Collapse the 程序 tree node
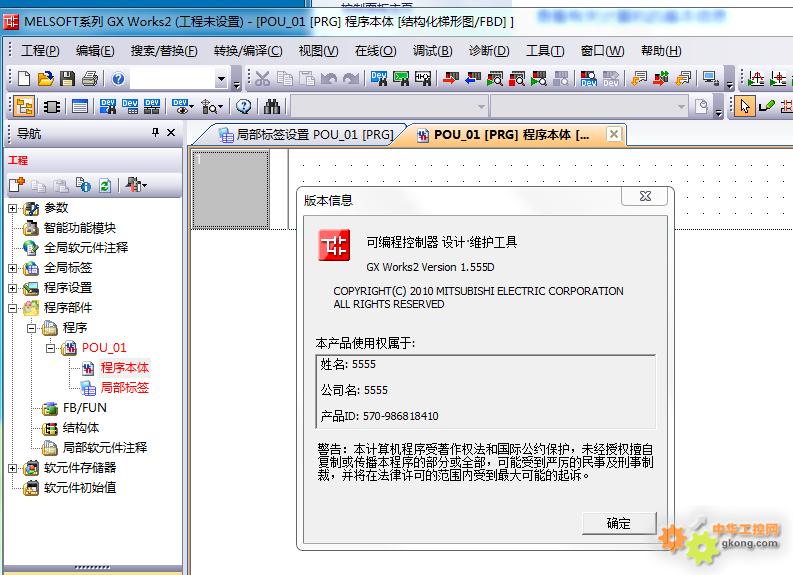Screen dimensions: 793x575 point(31,328)
